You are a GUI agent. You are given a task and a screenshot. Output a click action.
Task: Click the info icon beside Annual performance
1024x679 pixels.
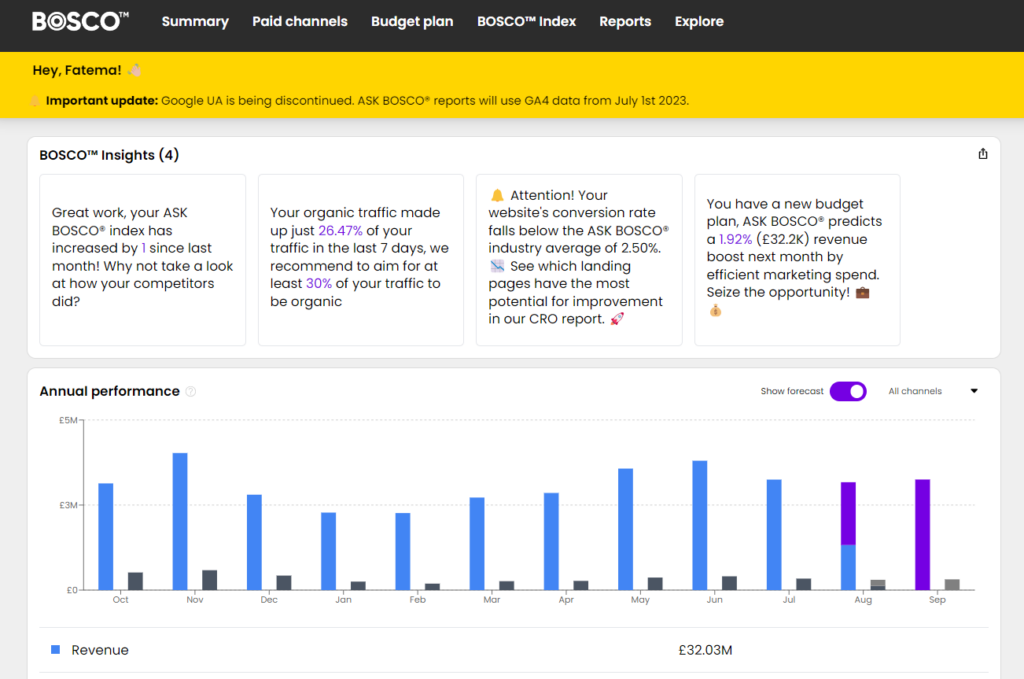191,392
